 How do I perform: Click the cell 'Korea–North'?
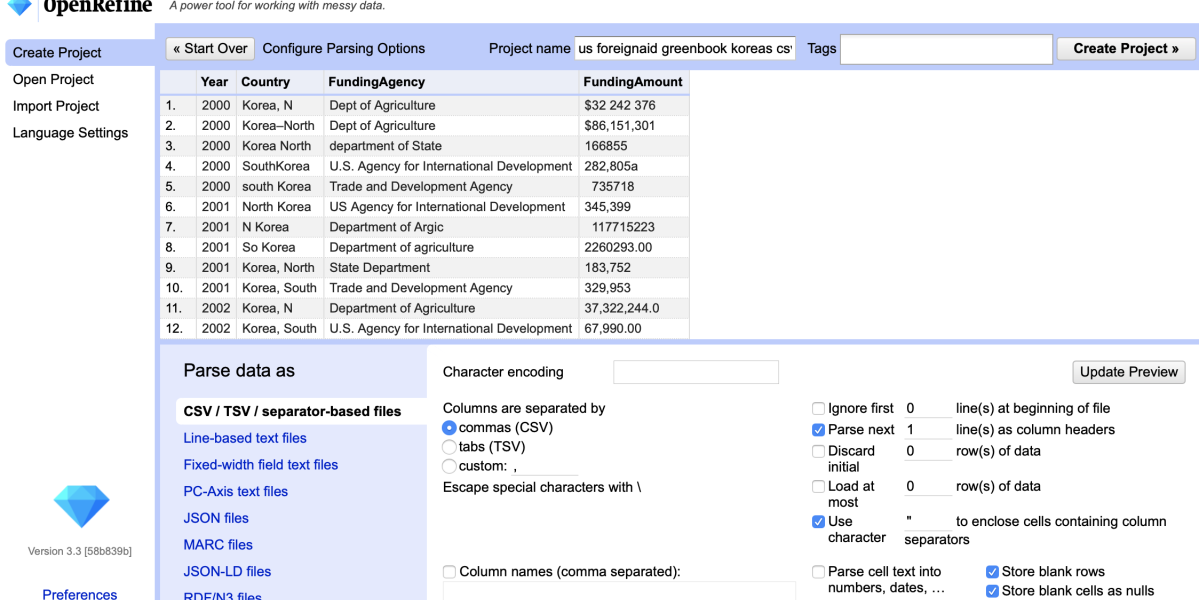[279, 126]
